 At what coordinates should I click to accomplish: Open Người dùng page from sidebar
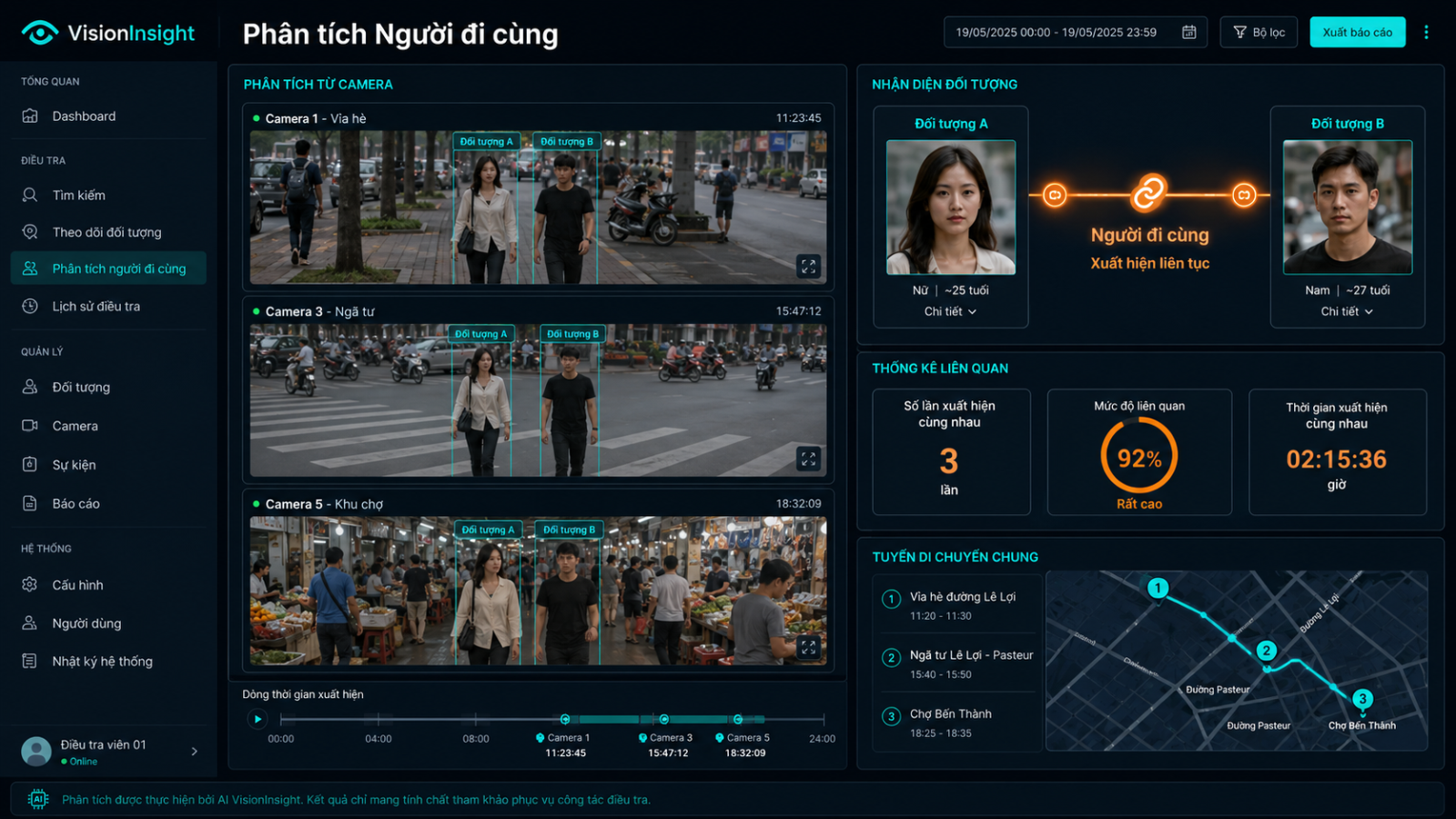tap(108, 623)
